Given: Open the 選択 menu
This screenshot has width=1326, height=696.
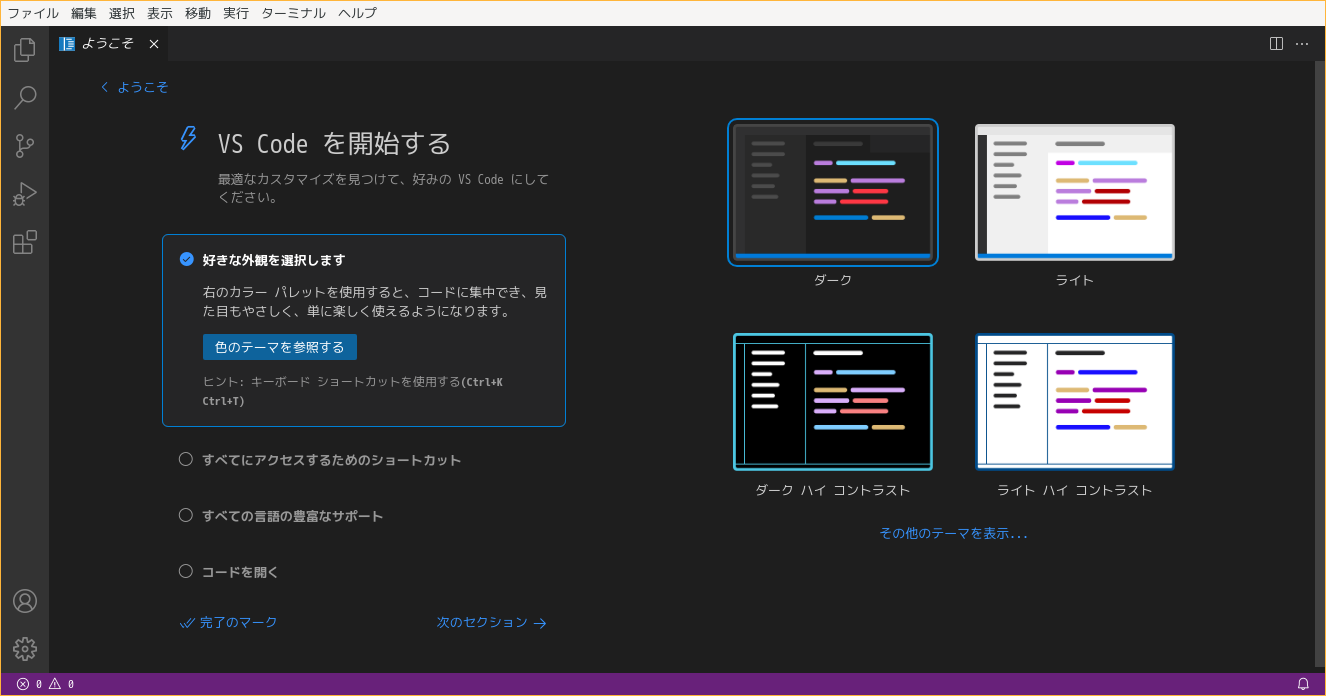Looking at the screenshot, I should [x=122, y=13].
